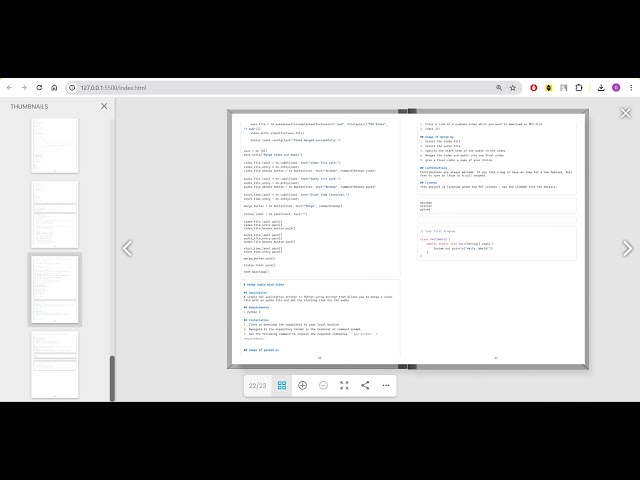Select the first thumbnail in the panel
Screen dimensions: 640x480
coord(54,146)
